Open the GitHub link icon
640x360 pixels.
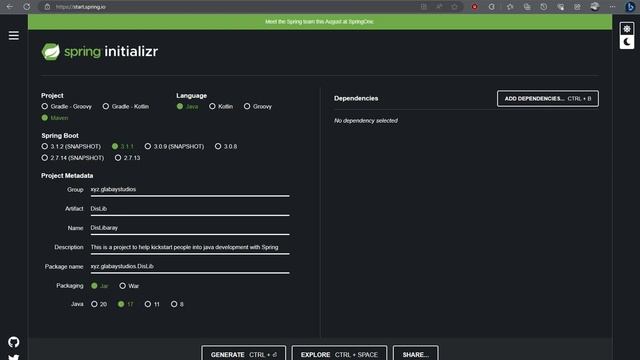tap(13, 342)
